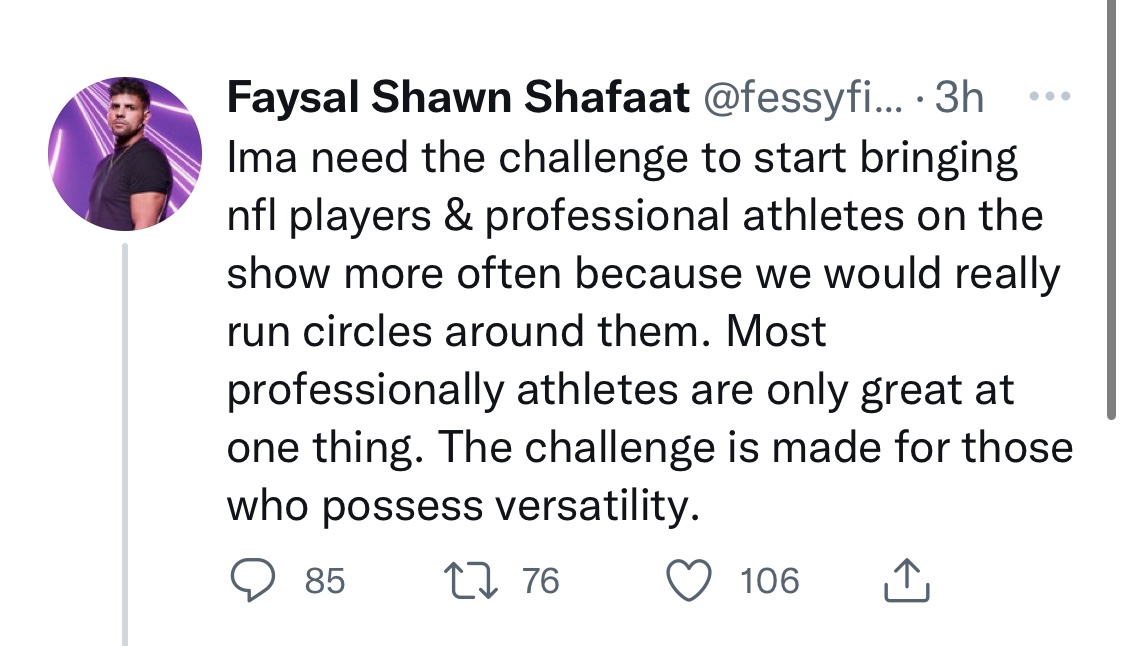Open the three-dot more options menu

click(1050, 95)
